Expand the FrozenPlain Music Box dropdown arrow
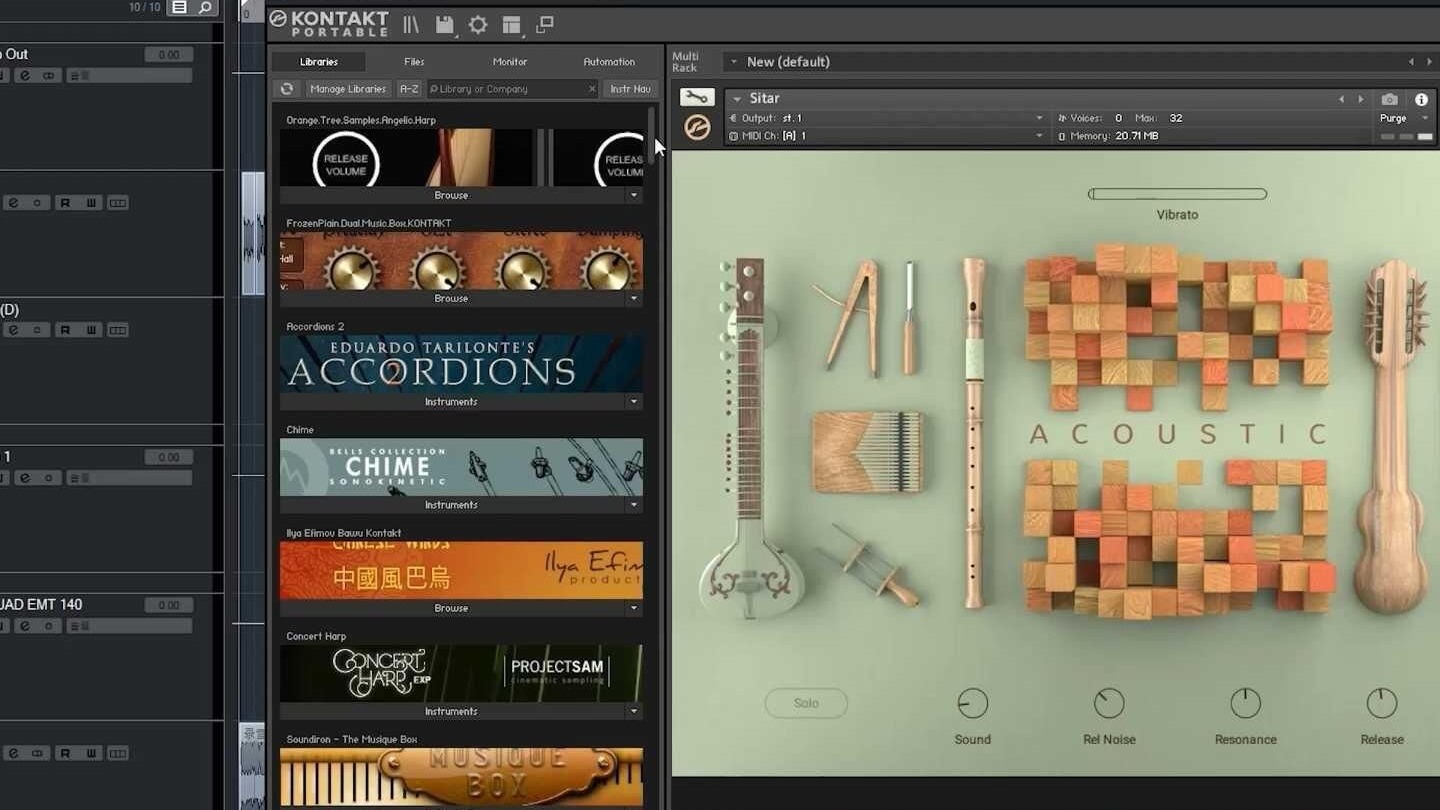 (x=633, y=299)
